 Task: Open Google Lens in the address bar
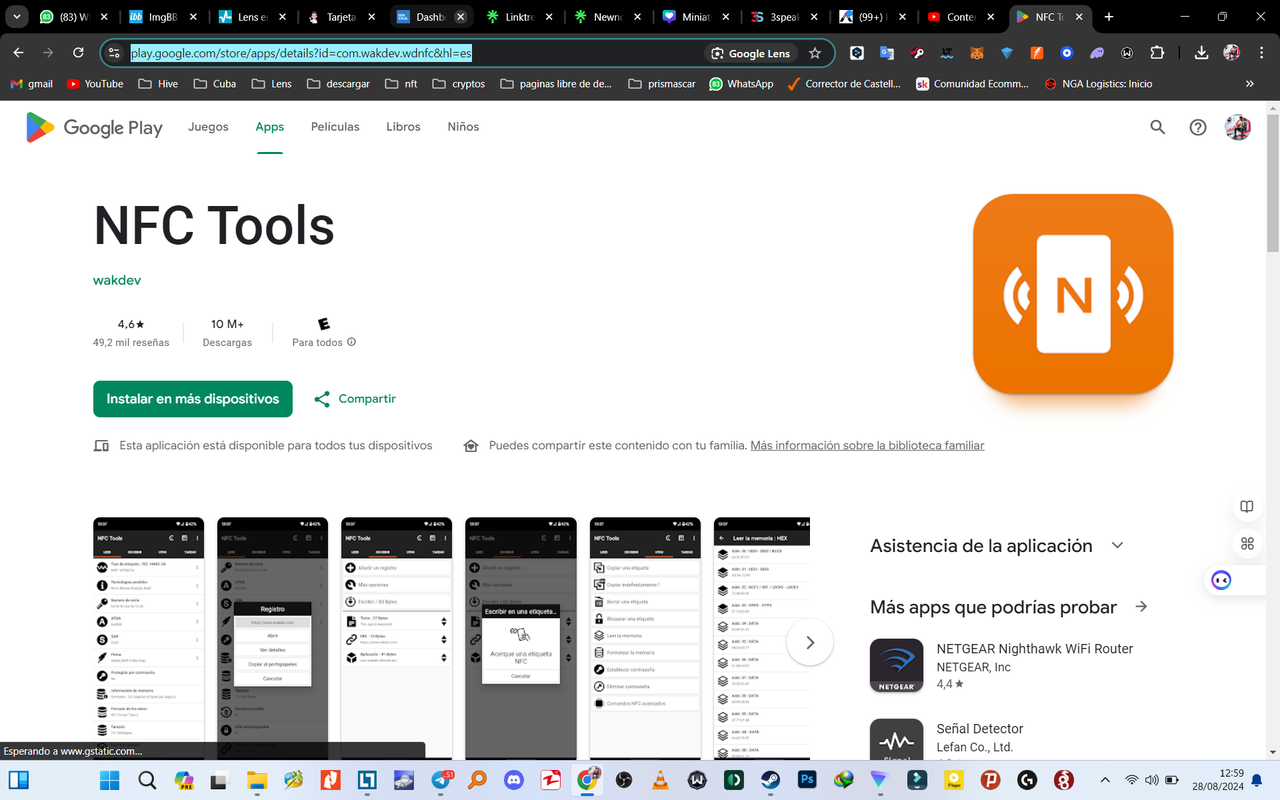tap(750, 53)
